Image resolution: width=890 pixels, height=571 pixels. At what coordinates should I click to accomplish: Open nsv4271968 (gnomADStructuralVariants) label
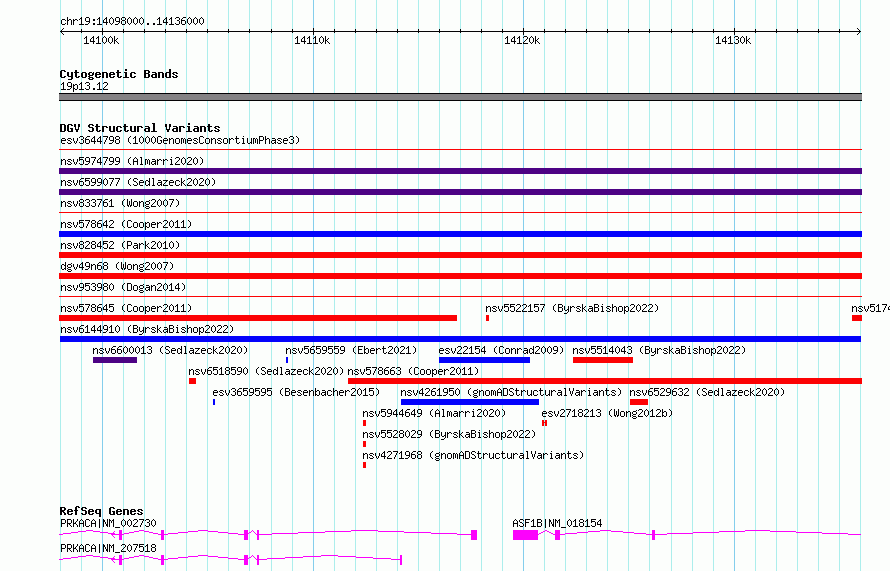coord(473,455)
